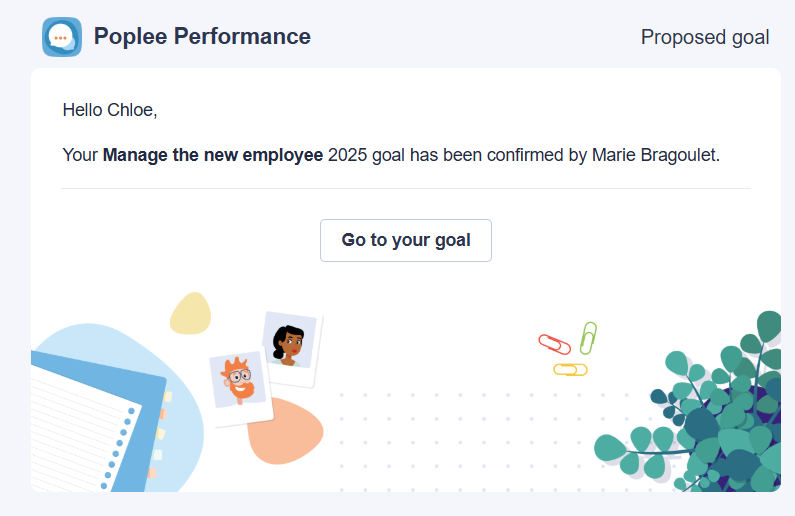The width and height of the screenshot is (795, 516).
Task: Click the yellow blob shape
Action: [191, 313]
